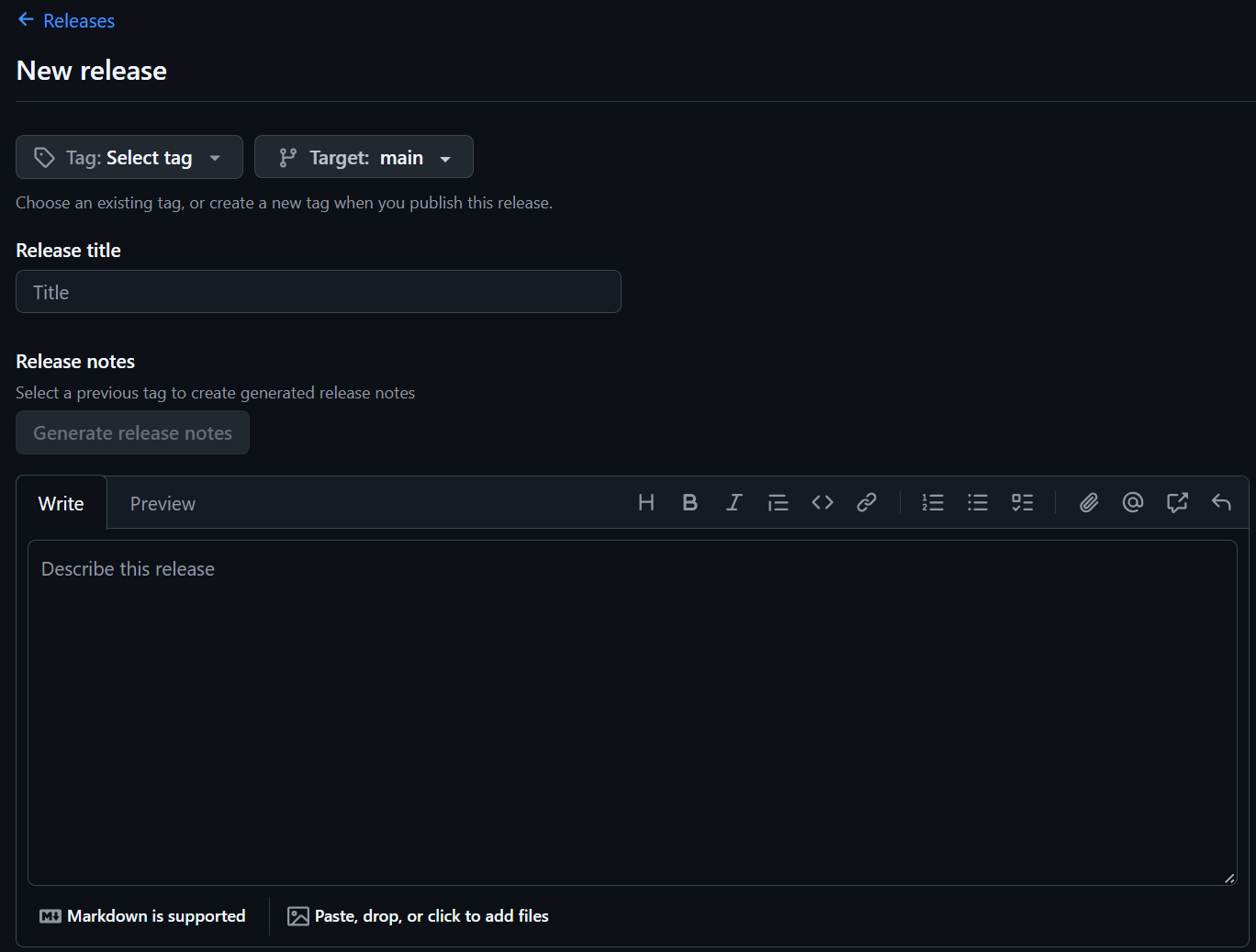Focus the Release title input field
Screen dimensions: 1256x952
pos(319,292)
